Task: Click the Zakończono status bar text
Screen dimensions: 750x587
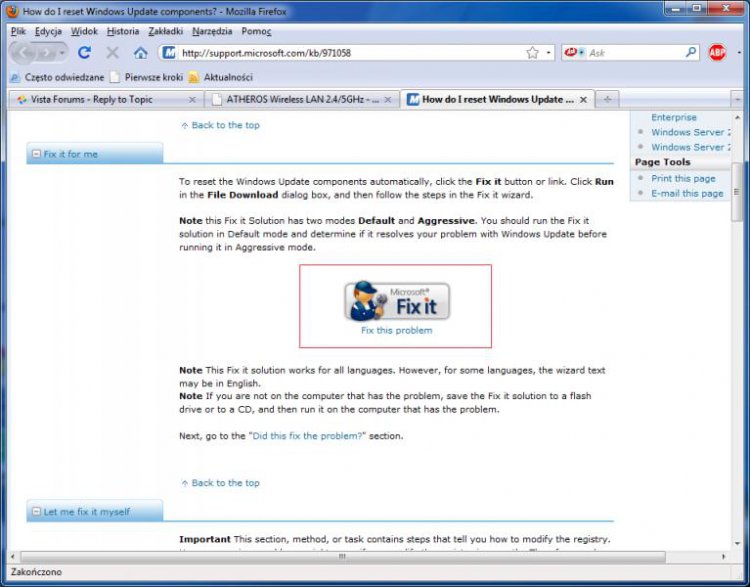Action: click(x=36, y=572)
